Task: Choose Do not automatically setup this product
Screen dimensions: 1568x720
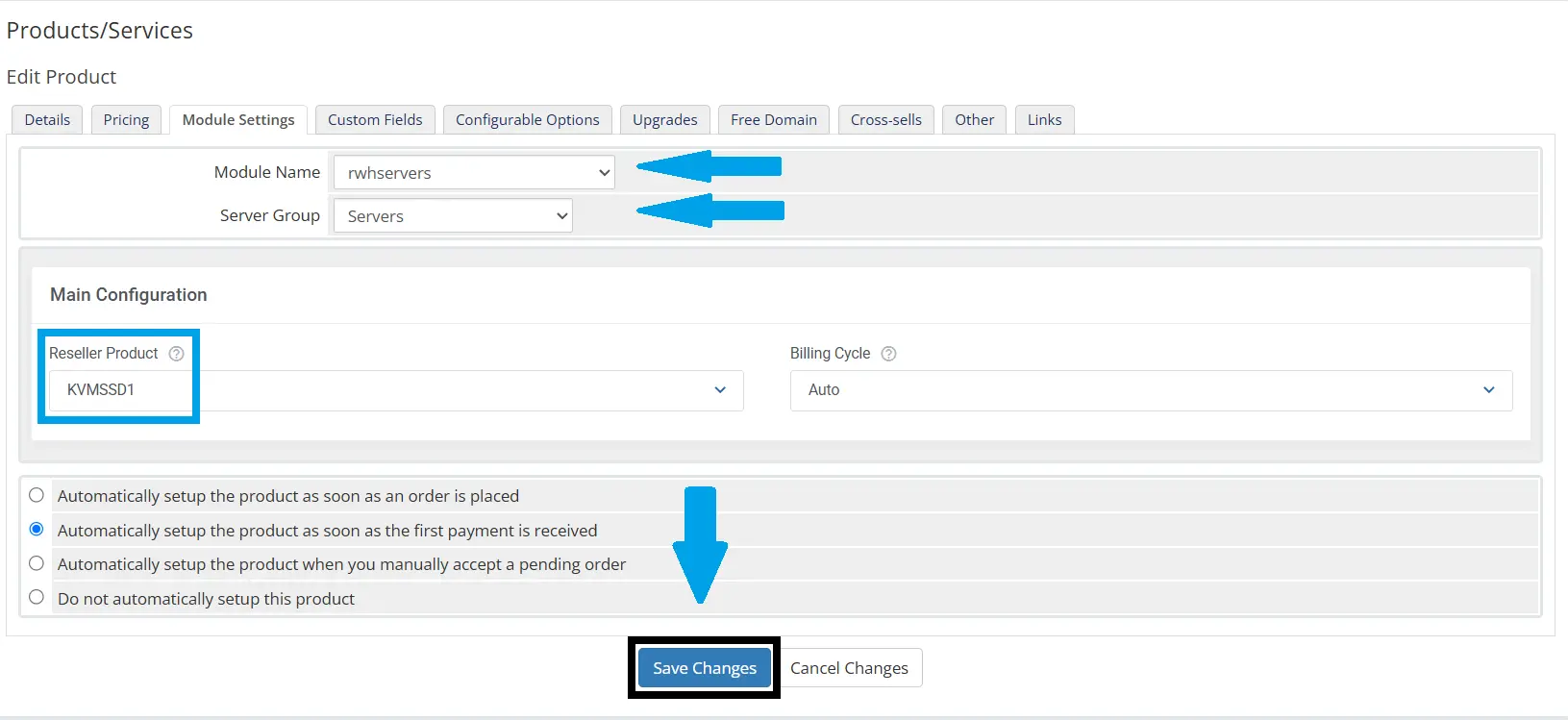Action: point(37,597)
